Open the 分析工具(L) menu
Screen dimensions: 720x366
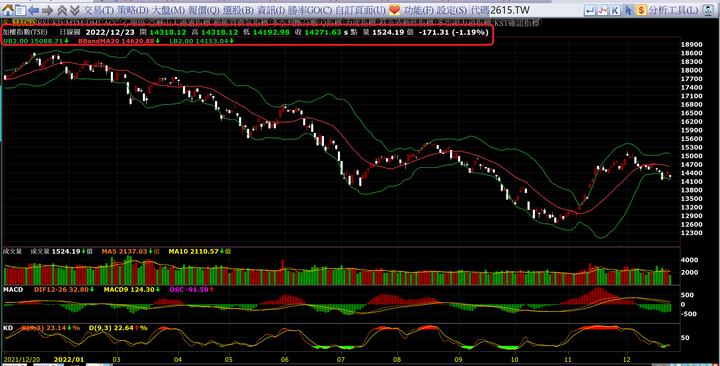(674, 10)
